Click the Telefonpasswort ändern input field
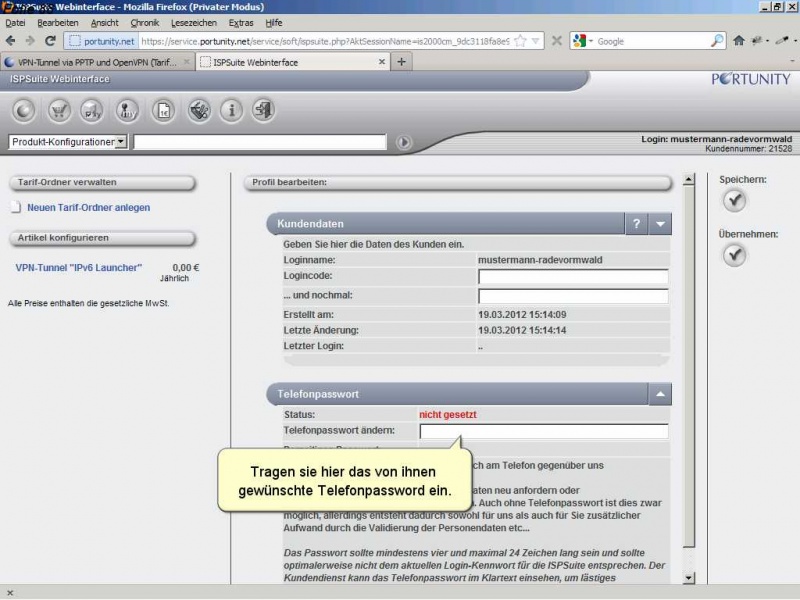Screen dimensions: 800x600 (x=543, y=431)
